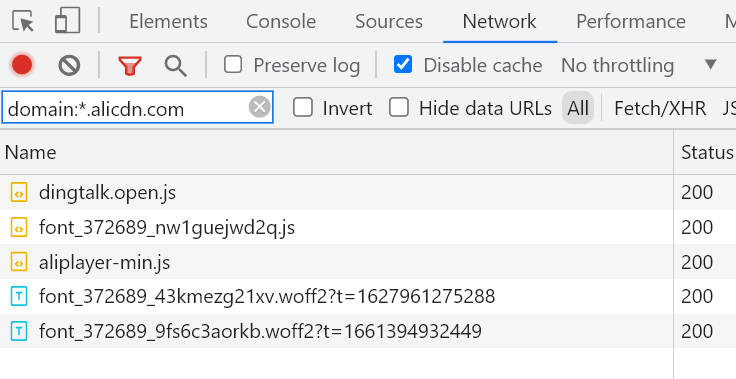Open network search with magnifier icon
The image size is (736, 379).
pyautogui.click(x=176, y=66)
